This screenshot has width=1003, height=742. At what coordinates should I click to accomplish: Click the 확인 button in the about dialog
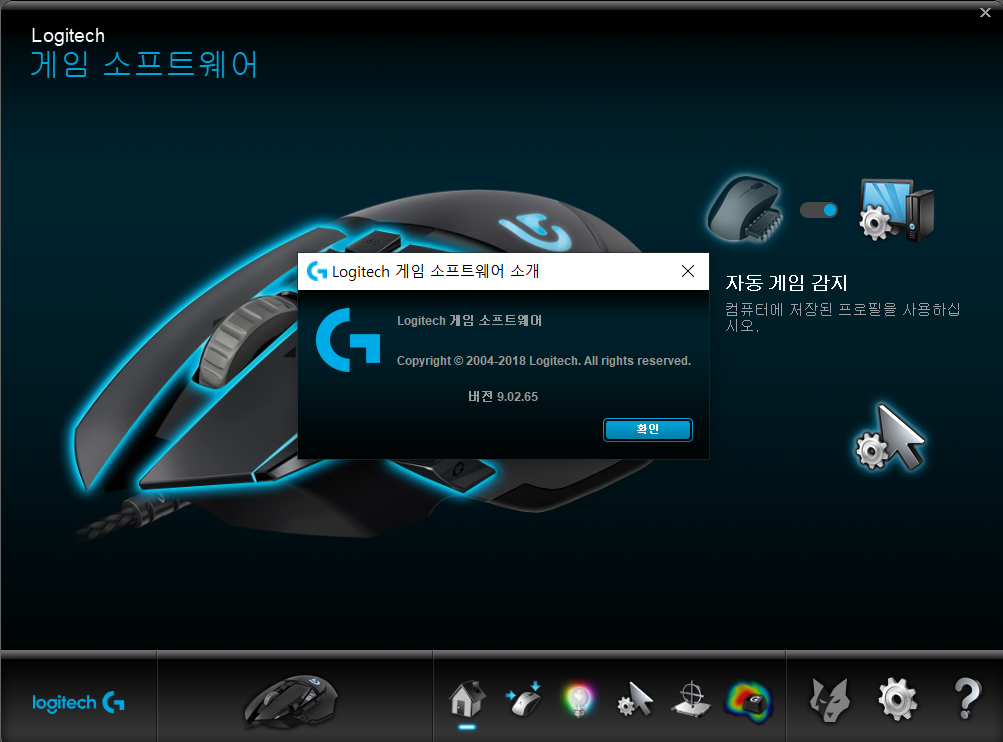(647, 429)
